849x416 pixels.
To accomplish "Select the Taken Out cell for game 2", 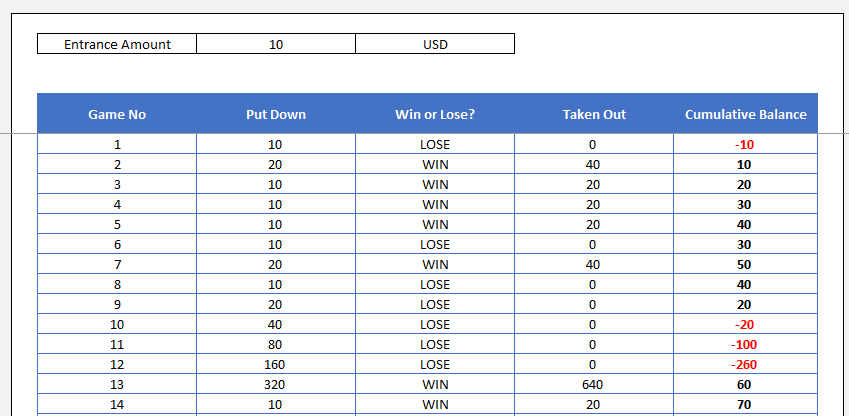I will [x=594, y=164].
